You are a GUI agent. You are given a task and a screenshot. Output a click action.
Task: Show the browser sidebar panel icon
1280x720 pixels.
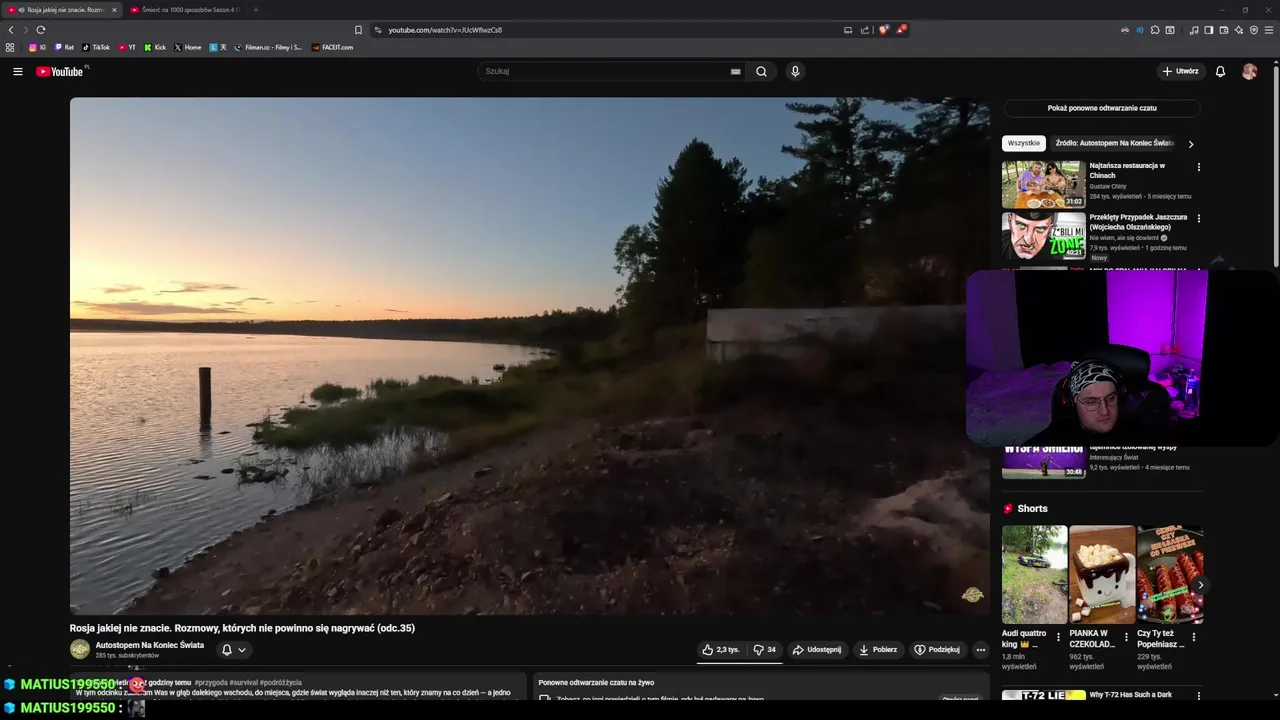(1209, 30)
